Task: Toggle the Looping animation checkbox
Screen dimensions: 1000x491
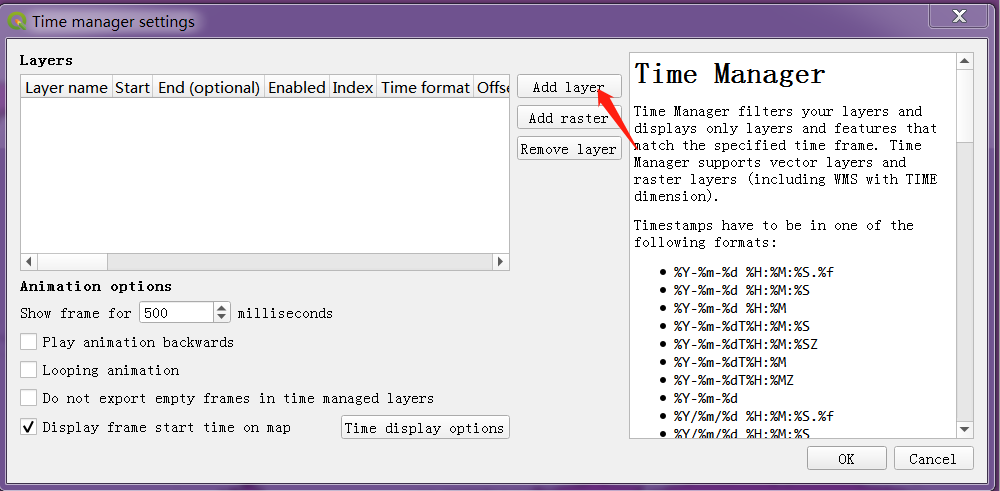Action: point(29,370)
